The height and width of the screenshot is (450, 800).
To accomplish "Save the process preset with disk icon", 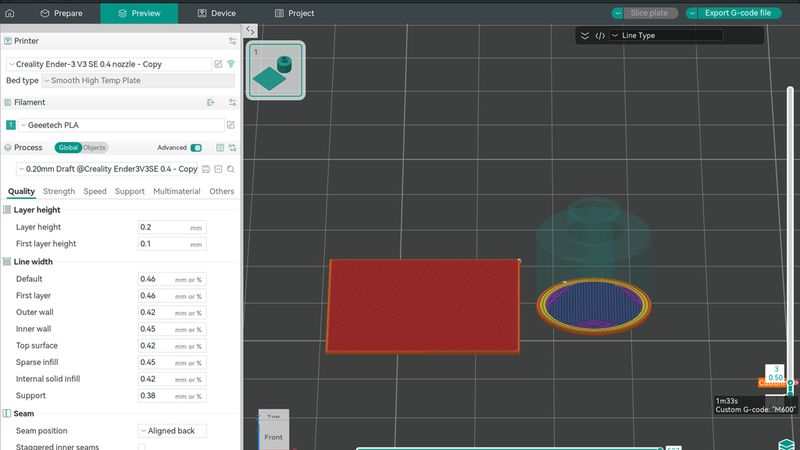I will [206, 169].
